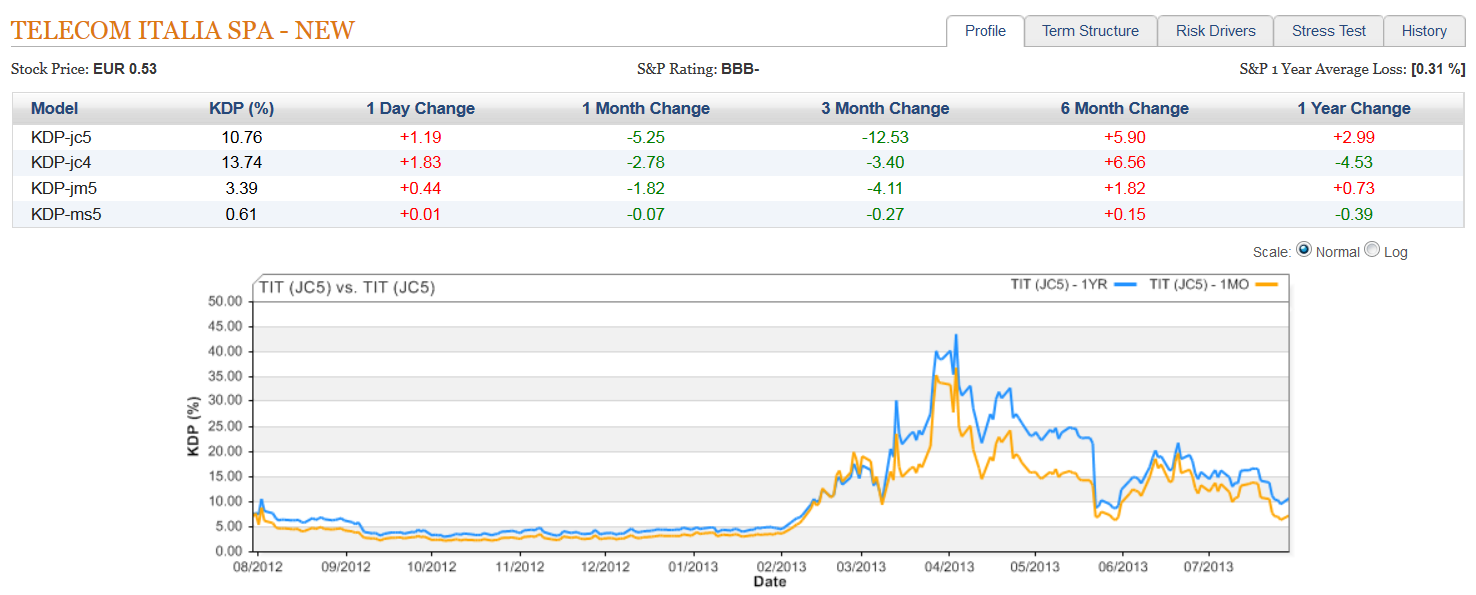Viewport: 1476px width, 595px height.
Task: Click the 08/2012 date axis label
Action: coord(256,566)
